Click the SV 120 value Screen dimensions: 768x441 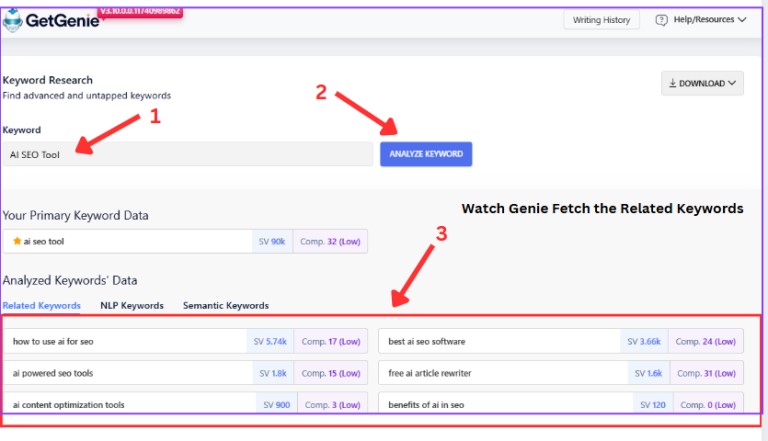tap(653, 405)
